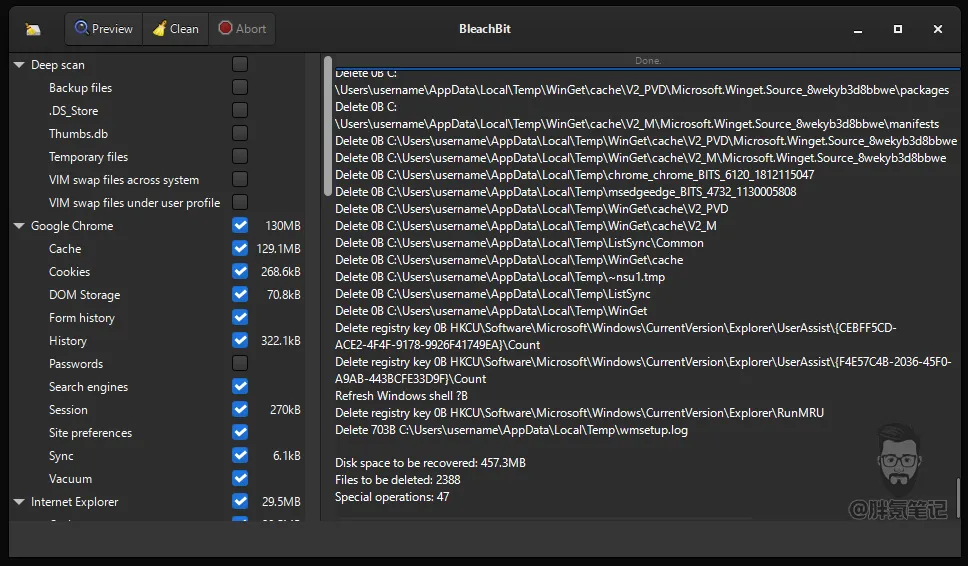The height and width of the screenshot is (566, 968).
Task: Click the 'Refresh Windows shell ?B' log line
Action: click(401, 396)
